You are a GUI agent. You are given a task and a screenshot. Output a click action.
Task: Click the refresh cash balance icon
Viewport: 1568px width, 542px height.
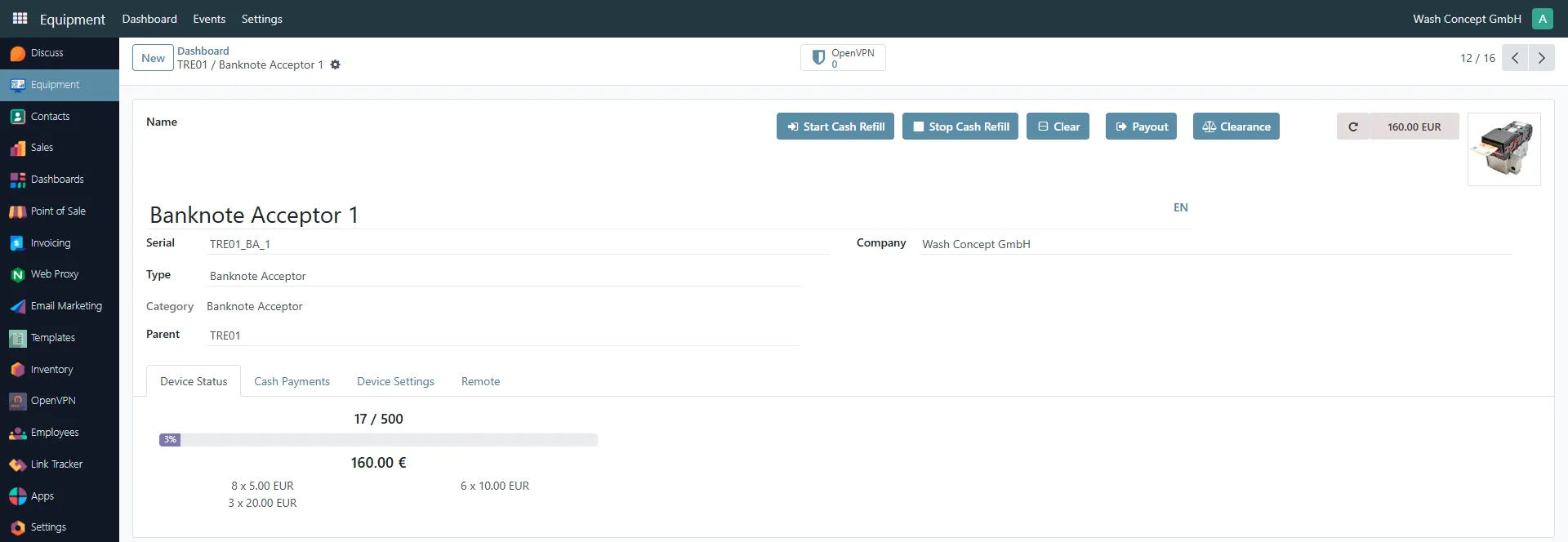click(x=1353, y=127)
